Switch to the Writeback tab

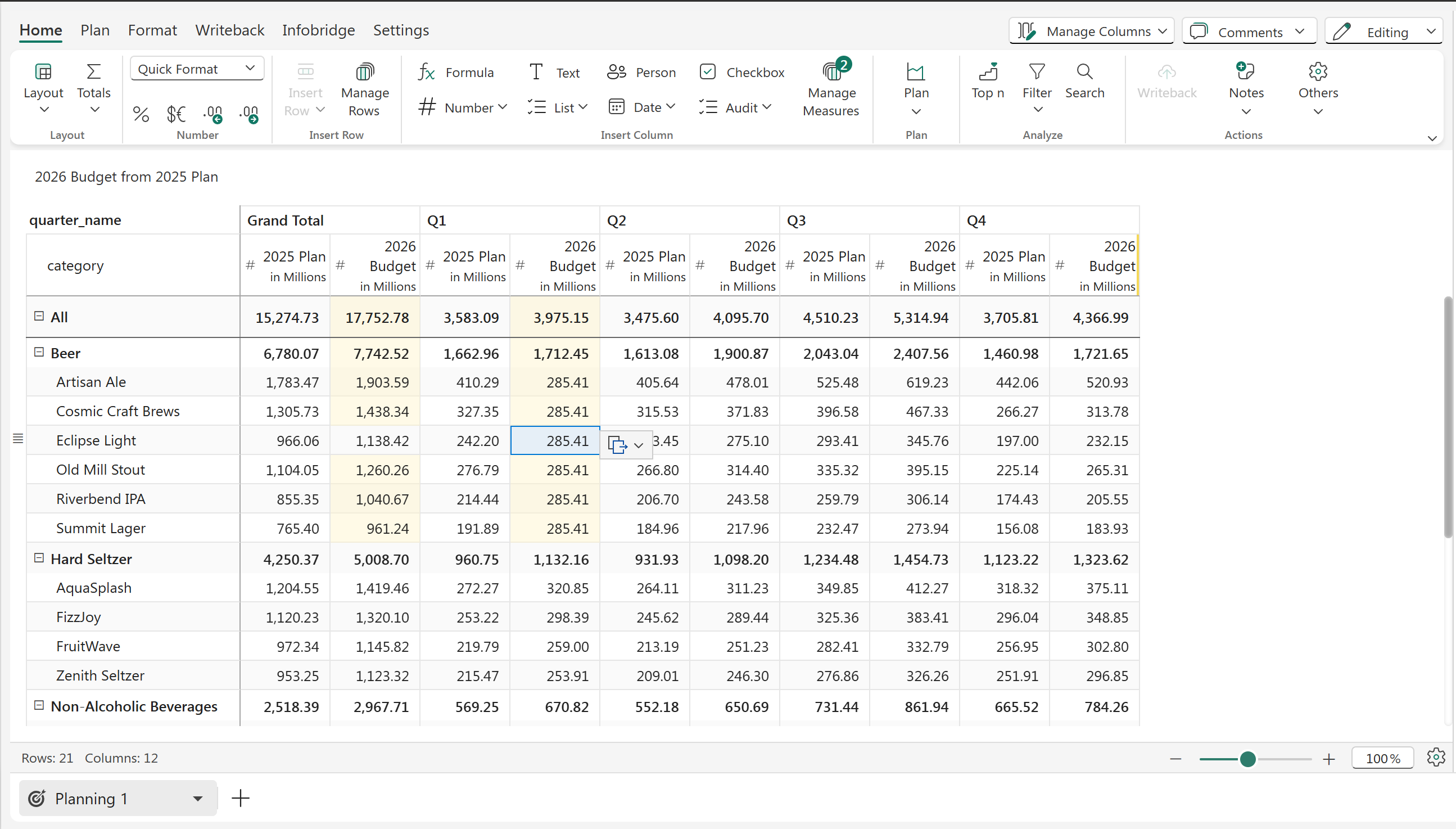coord(229,30)
